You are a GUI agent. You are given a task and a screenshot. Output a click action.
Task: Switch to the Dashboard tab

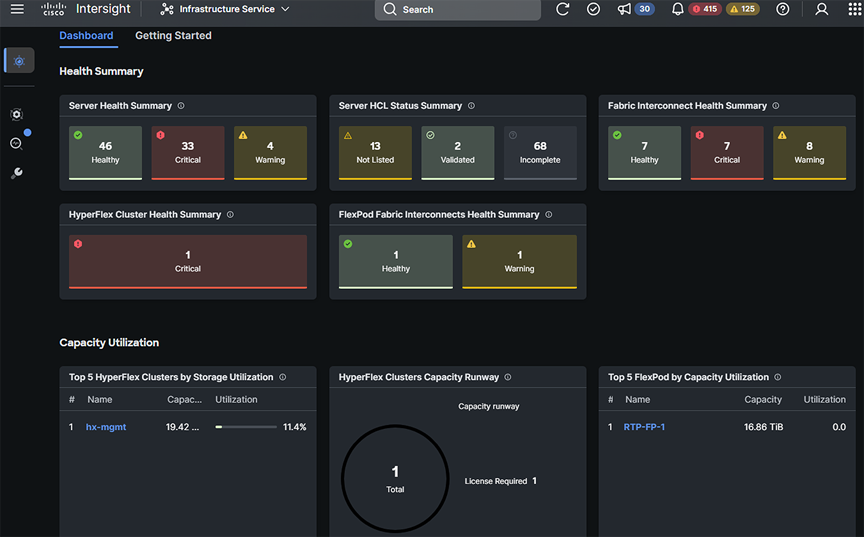click(87, 36)
